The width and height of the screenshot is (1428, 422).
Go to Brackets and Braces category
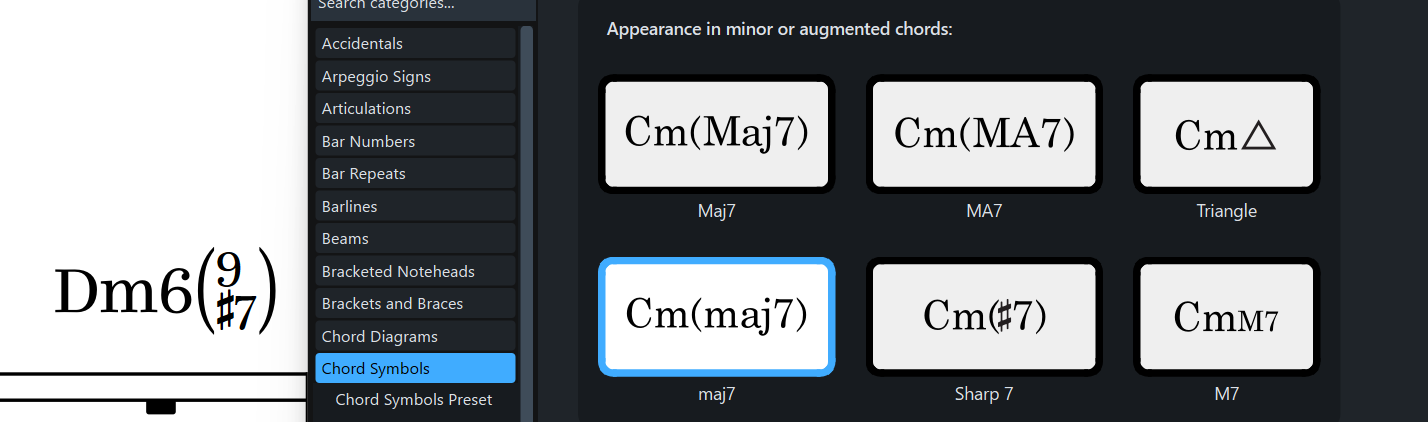click(415, 304)
